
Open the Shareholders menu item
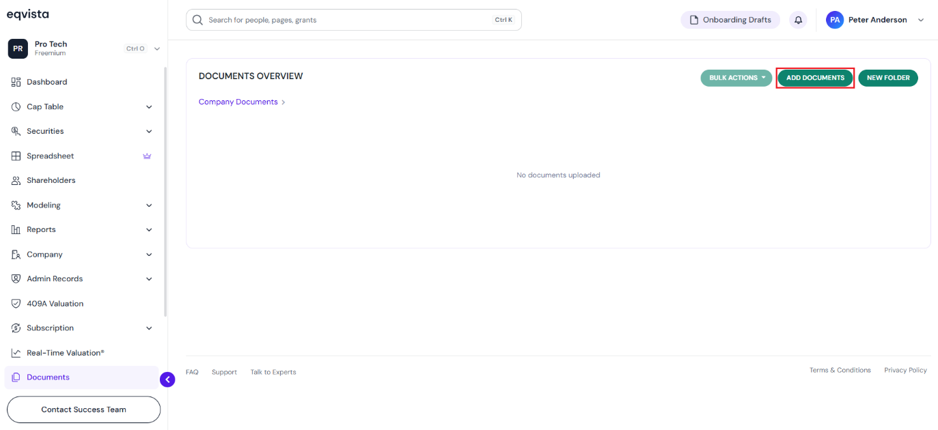(81, 181)
